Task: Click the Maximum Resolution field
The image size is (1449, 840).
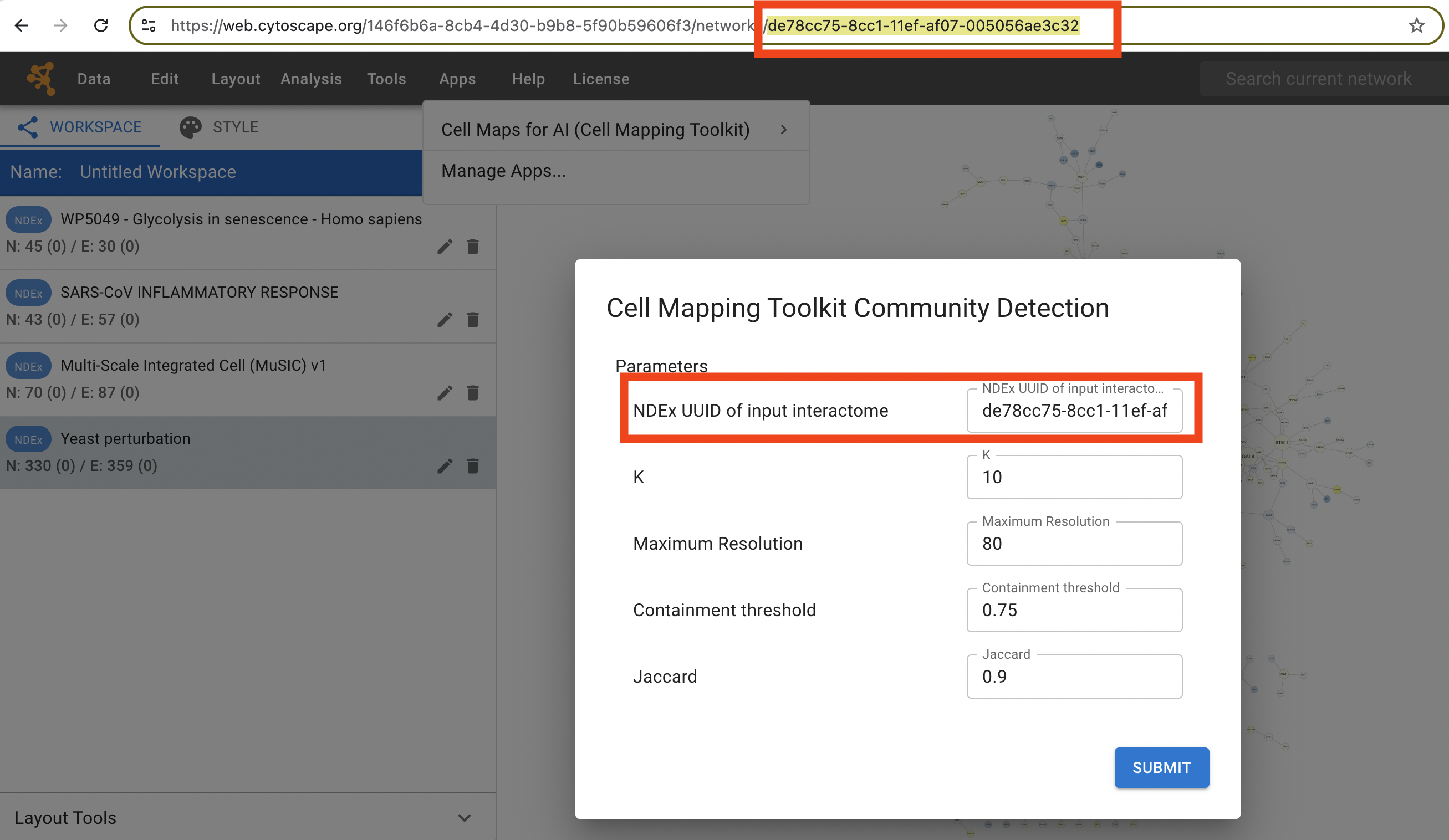Action: click(x=1074, y=544)
